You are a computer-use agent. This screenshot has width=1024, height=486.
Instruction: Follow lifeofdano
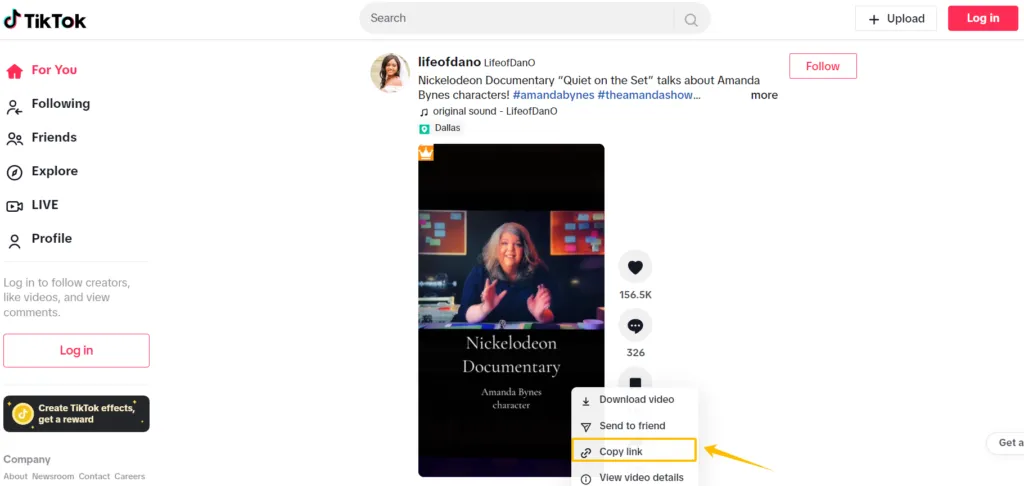click(823, 66)
